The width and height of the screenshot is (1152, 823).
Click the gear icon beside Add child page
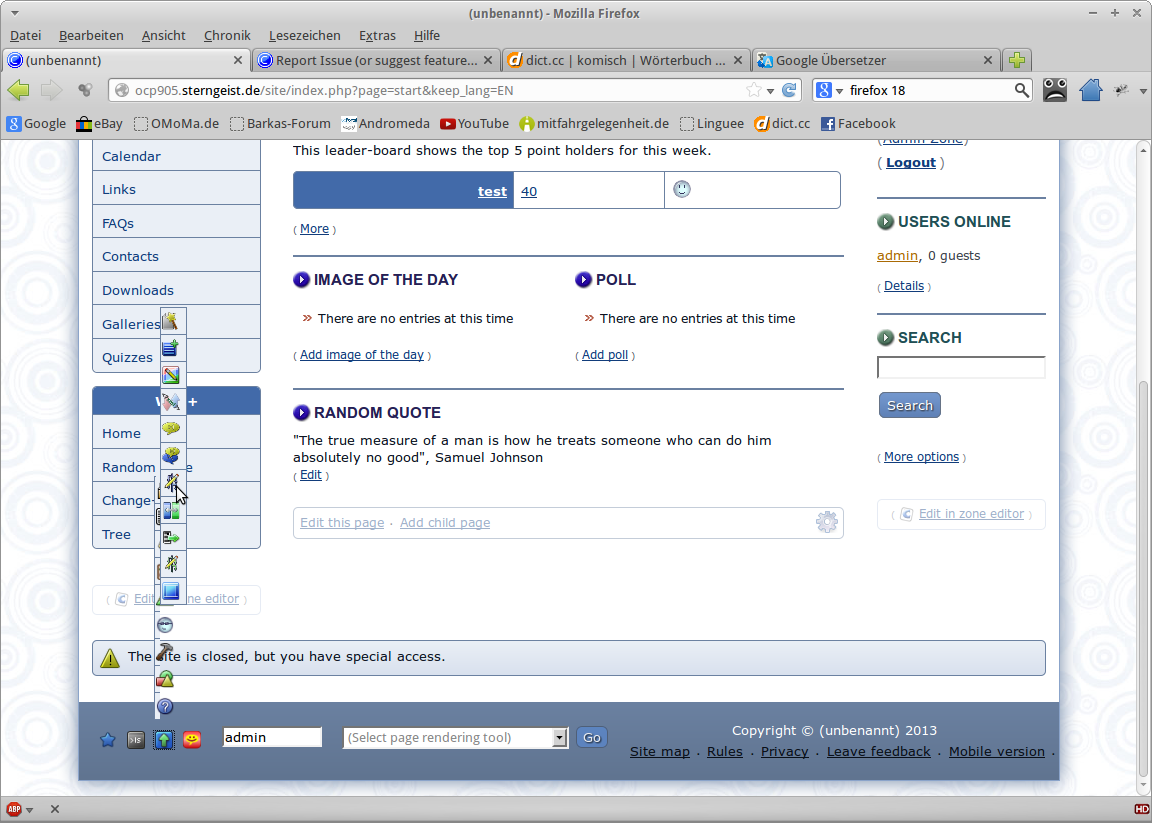pos(826,522)
